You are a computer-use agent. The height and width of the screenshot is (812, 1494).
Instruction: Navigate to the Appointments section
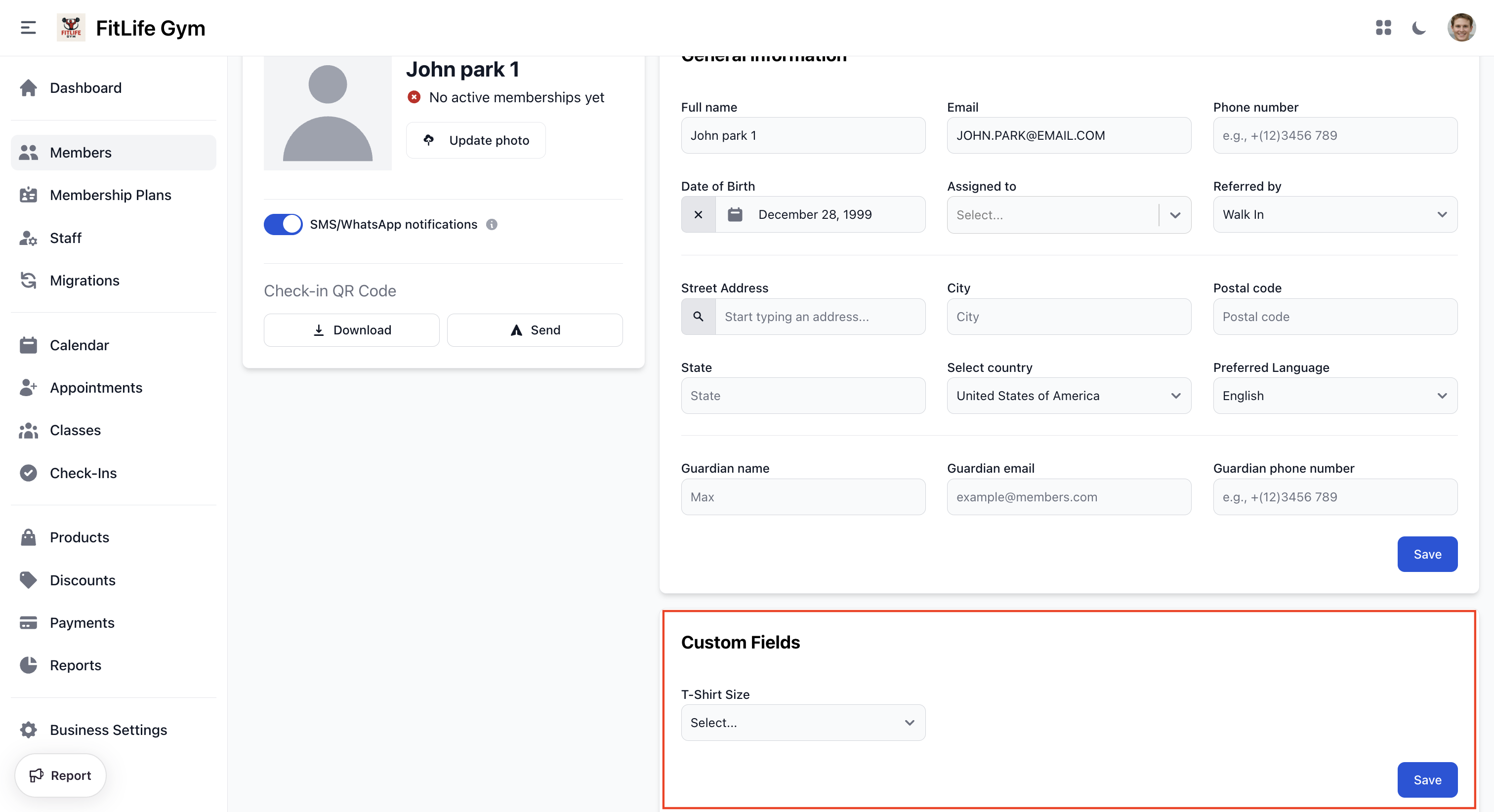click(x=96, y=387)
